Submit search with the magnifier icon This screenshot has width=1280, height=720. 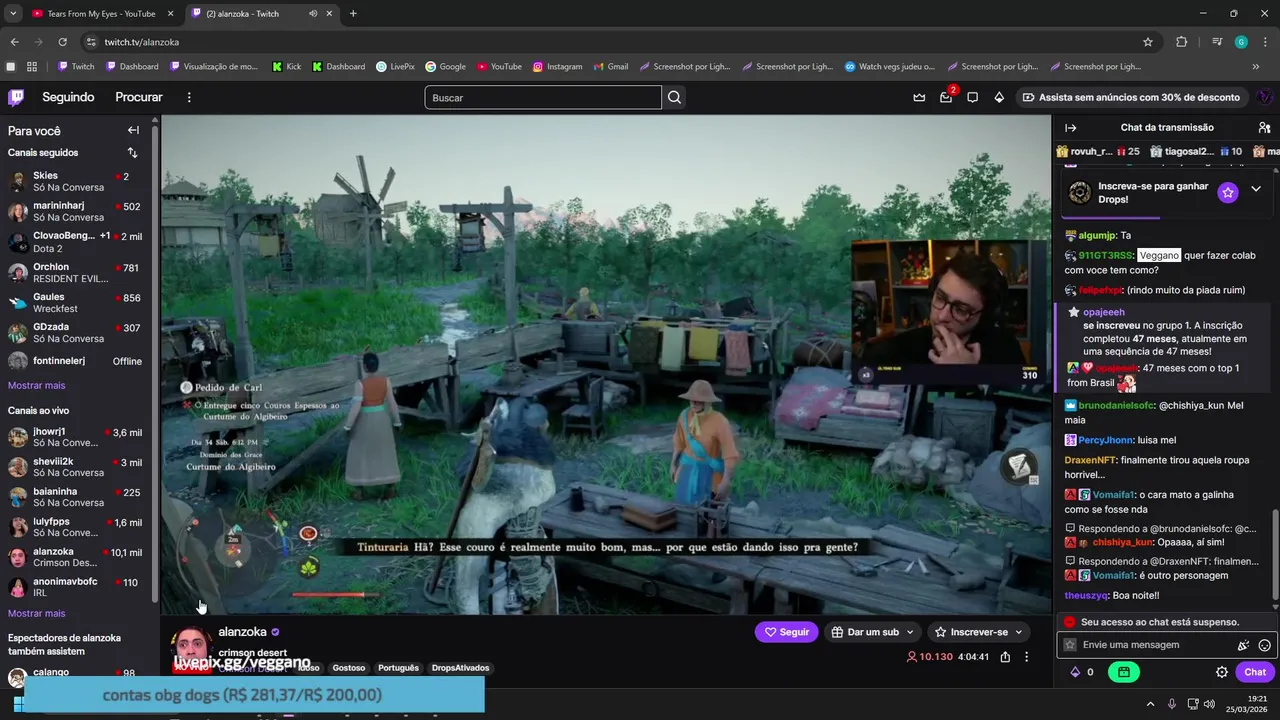tap(675, 97)
